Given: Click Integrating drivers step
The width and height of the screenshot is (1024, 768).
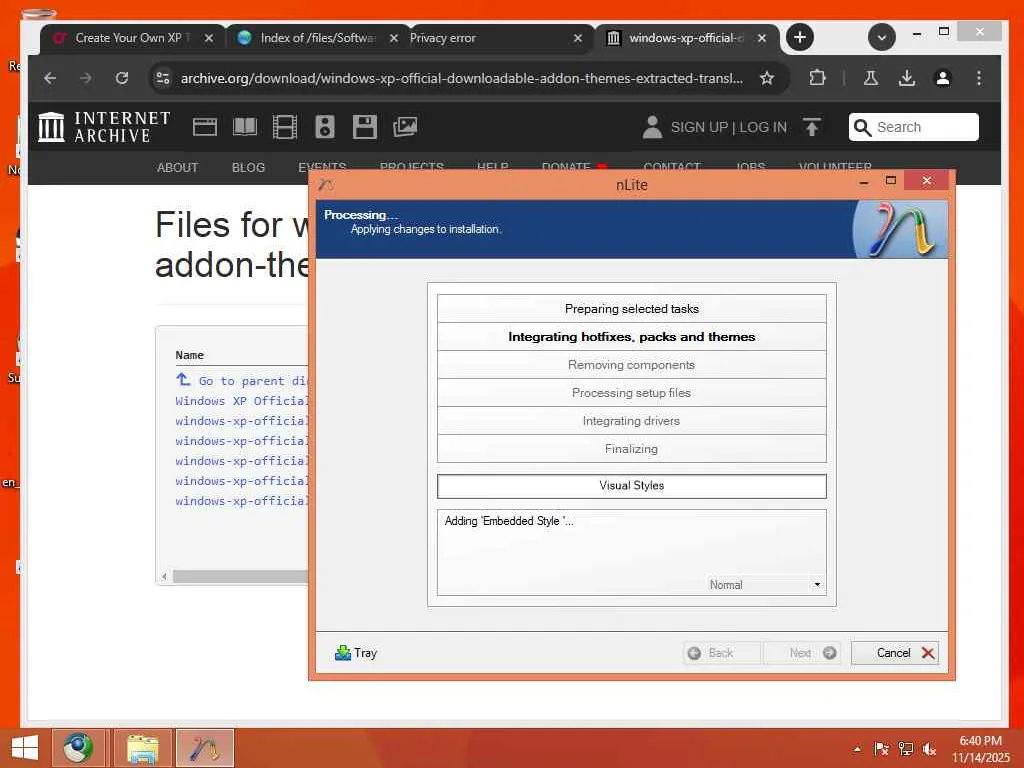Looking at the screenshot, I should 632,421.
